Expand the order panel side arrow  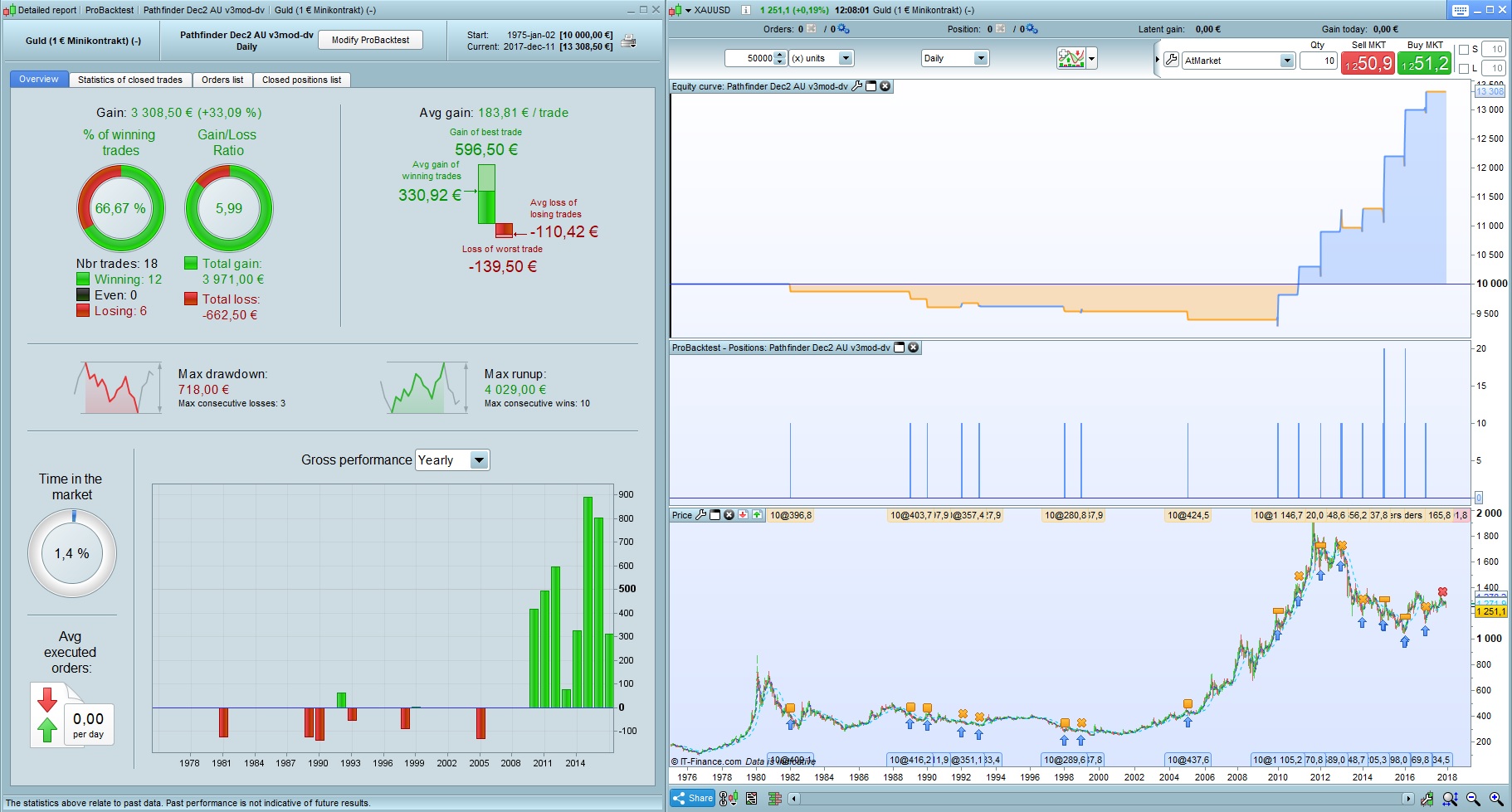[x=1158, y=60]
